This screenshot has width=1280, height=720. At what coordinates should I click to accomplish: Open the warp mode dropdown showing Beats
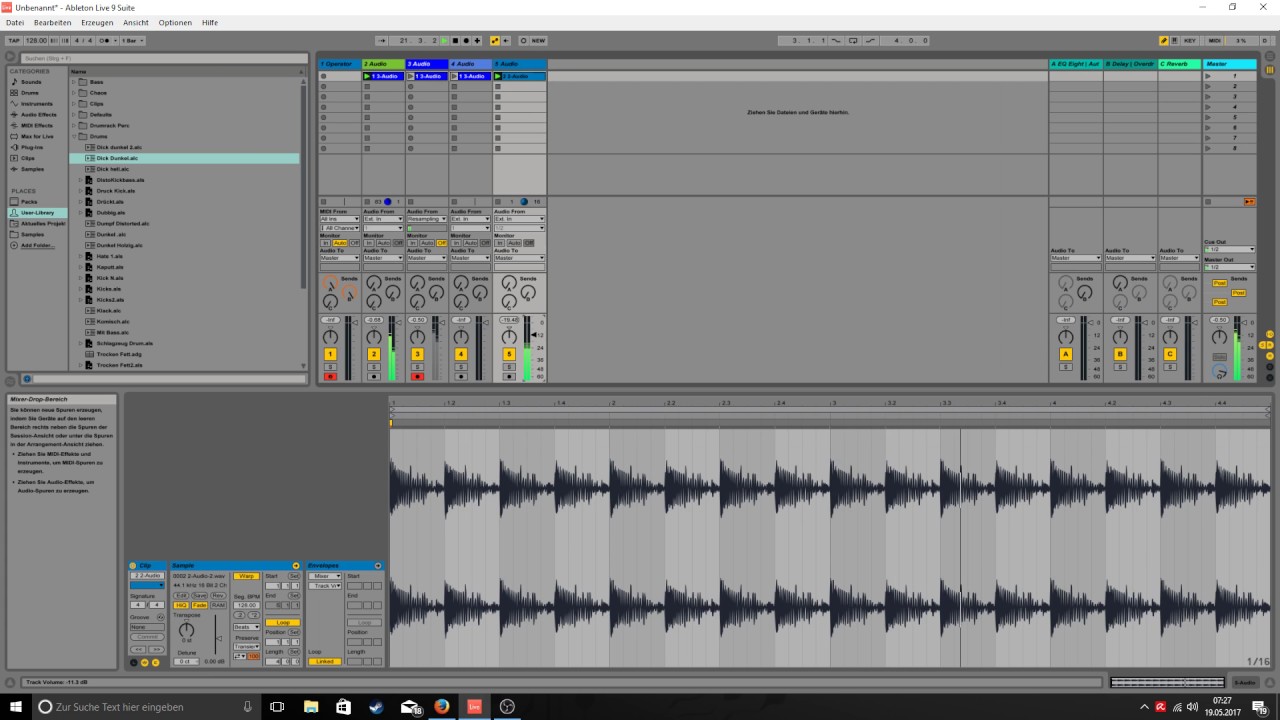coord(246,627)
